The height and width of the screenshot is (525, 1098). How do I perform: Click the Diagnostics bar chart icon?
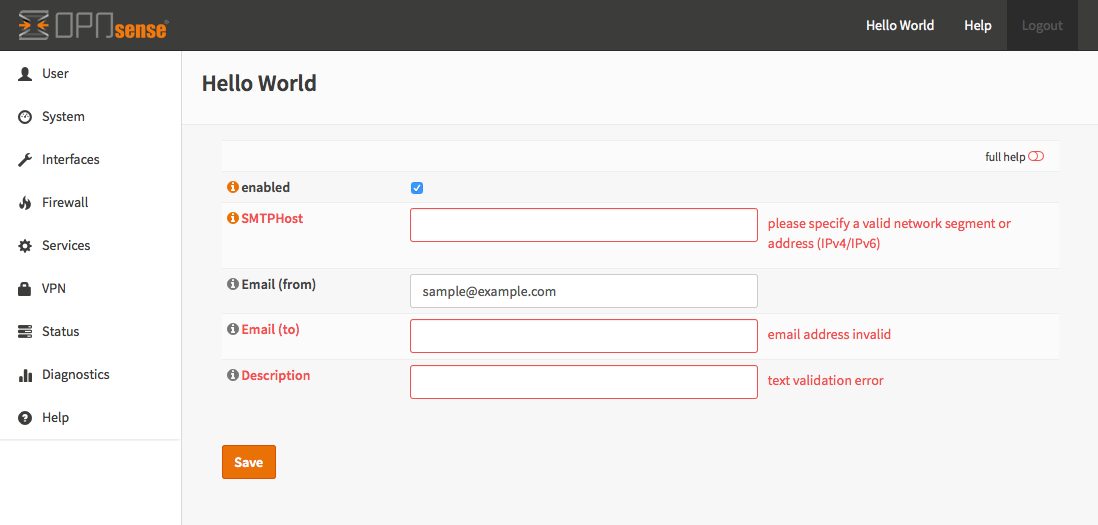[25, 375]
